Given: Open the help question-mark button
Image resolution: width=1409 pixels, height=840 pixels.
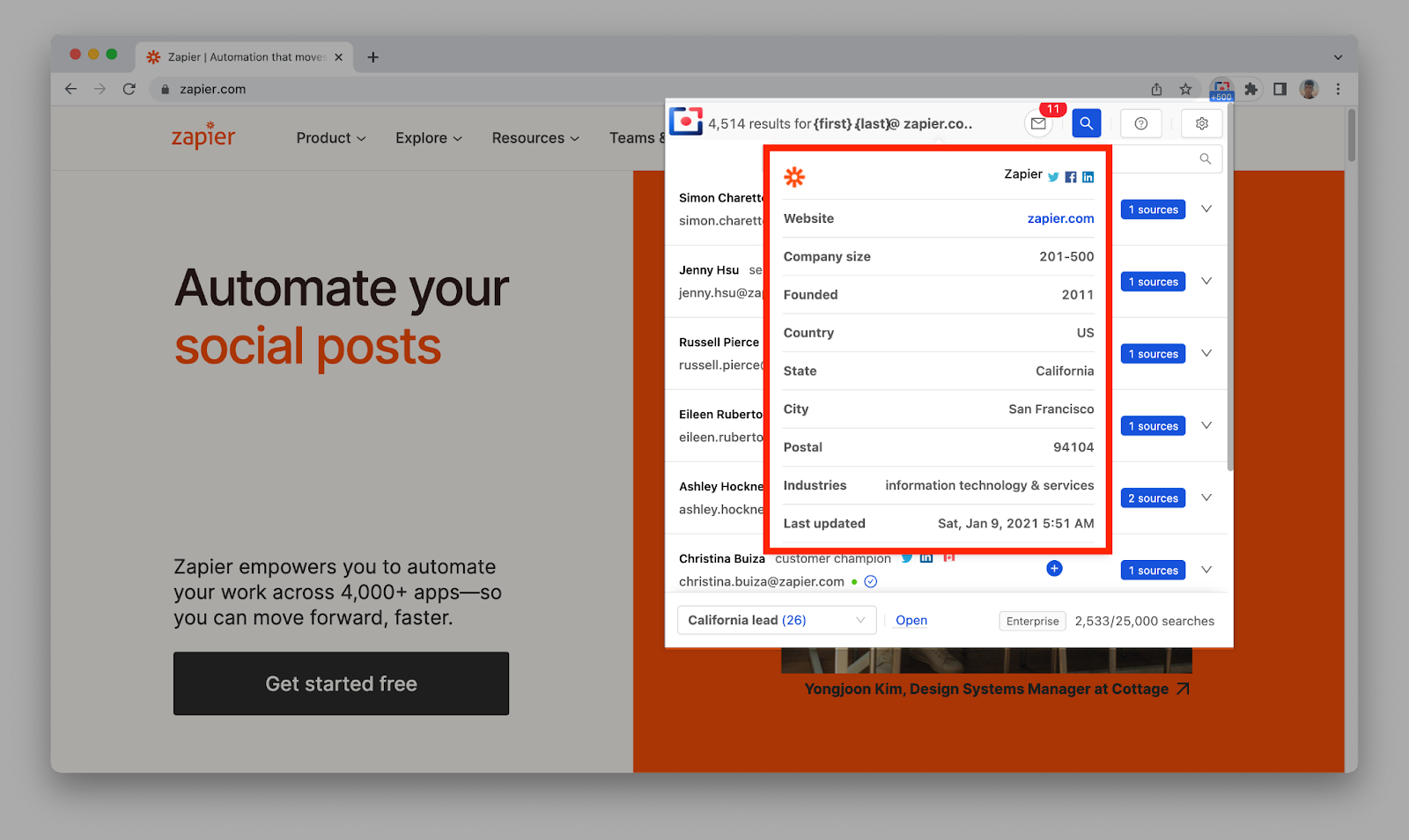Looking at the screenshot, I should coord(1141,123).
